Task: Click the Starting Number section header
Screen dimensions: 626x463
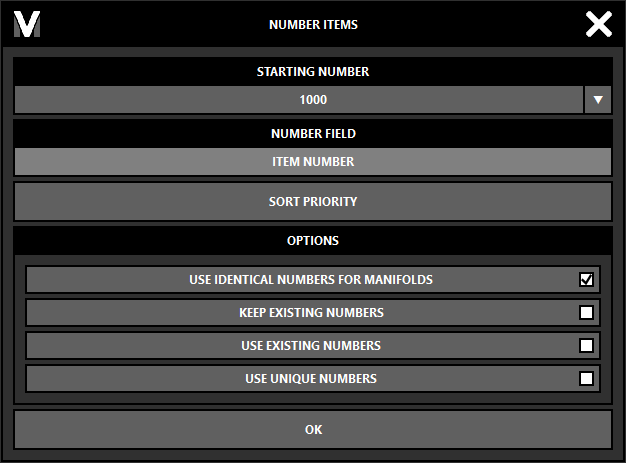Action: point(312,72)
